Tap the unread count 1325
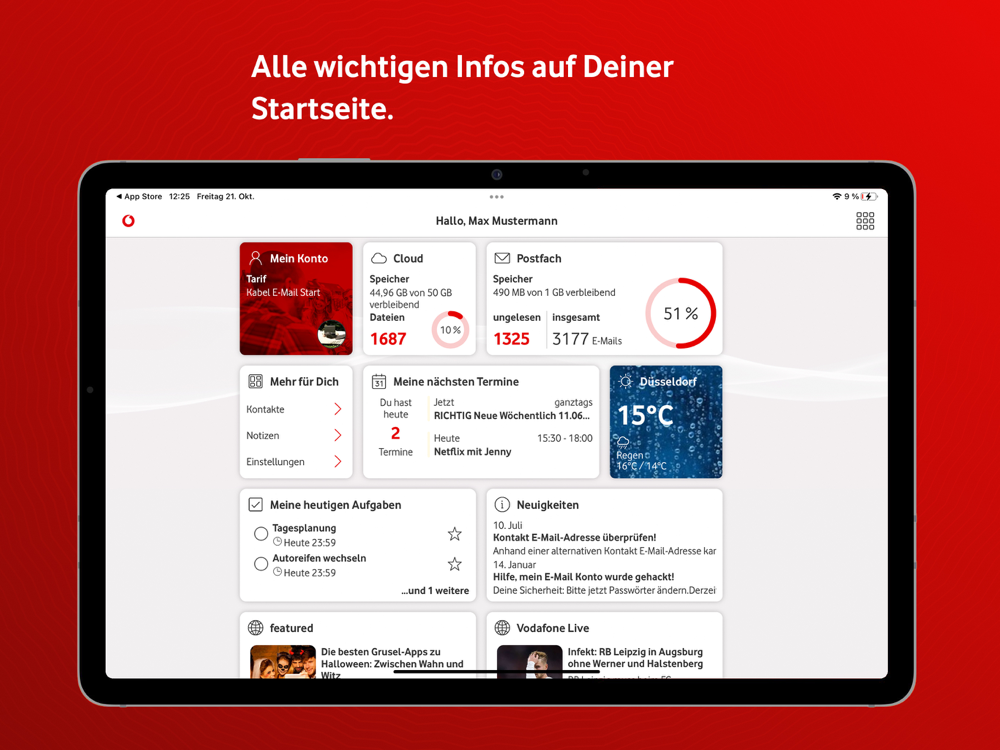The width and height of the screenshot is (1000, 750). pyautogui.click(x=511, y=339)
